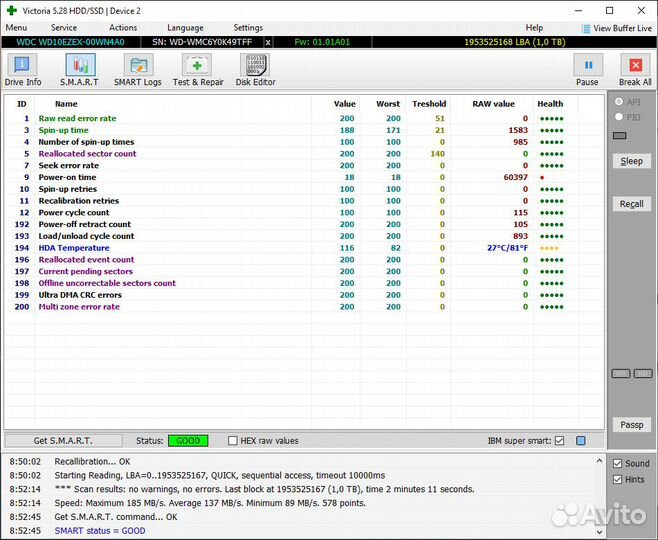Open the Language menu
The height and width of the screenshot is (540, 658).
click(185, 28)
